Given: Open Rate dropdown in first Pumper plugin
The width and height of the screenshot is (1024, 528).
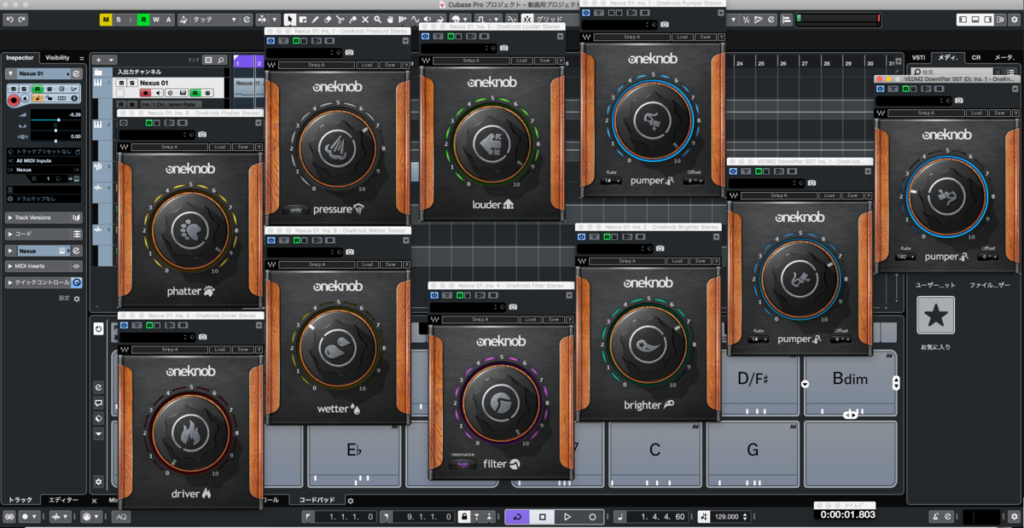Looking at the screenshot, I should click(x=611, y=180).
